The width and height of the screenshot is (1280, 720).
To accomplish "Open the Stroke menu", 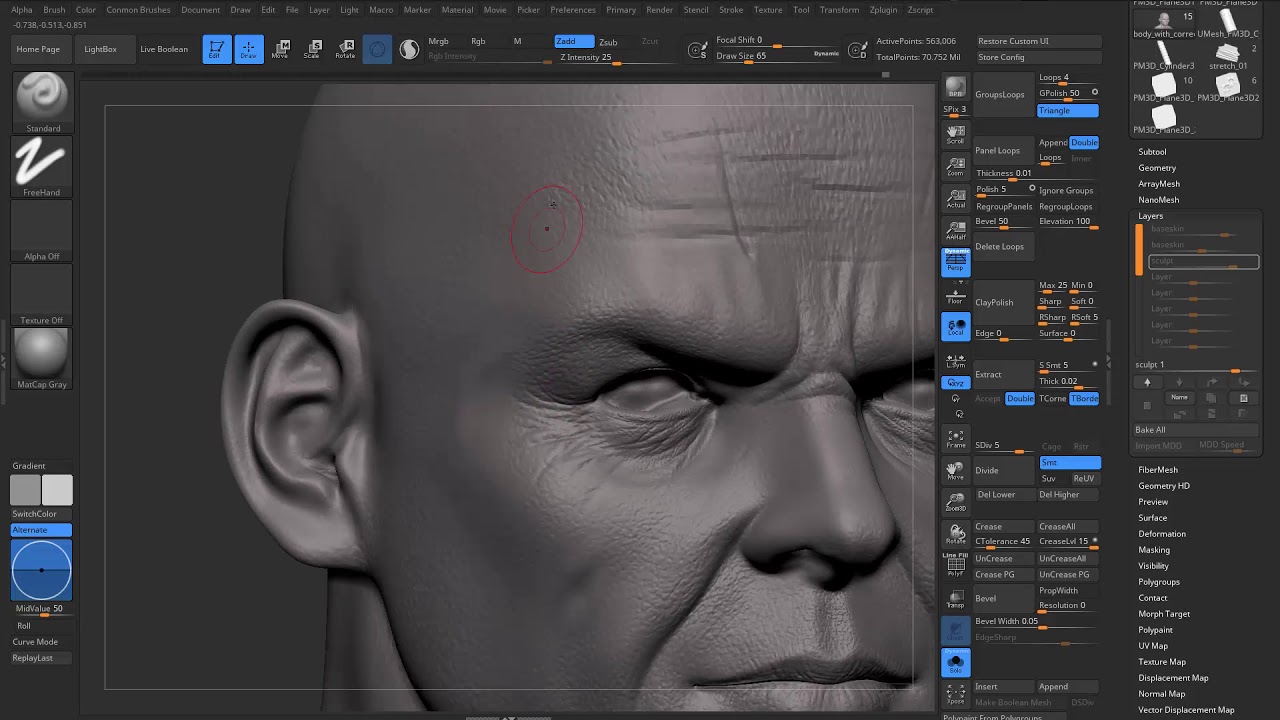I will pos(731,10).
